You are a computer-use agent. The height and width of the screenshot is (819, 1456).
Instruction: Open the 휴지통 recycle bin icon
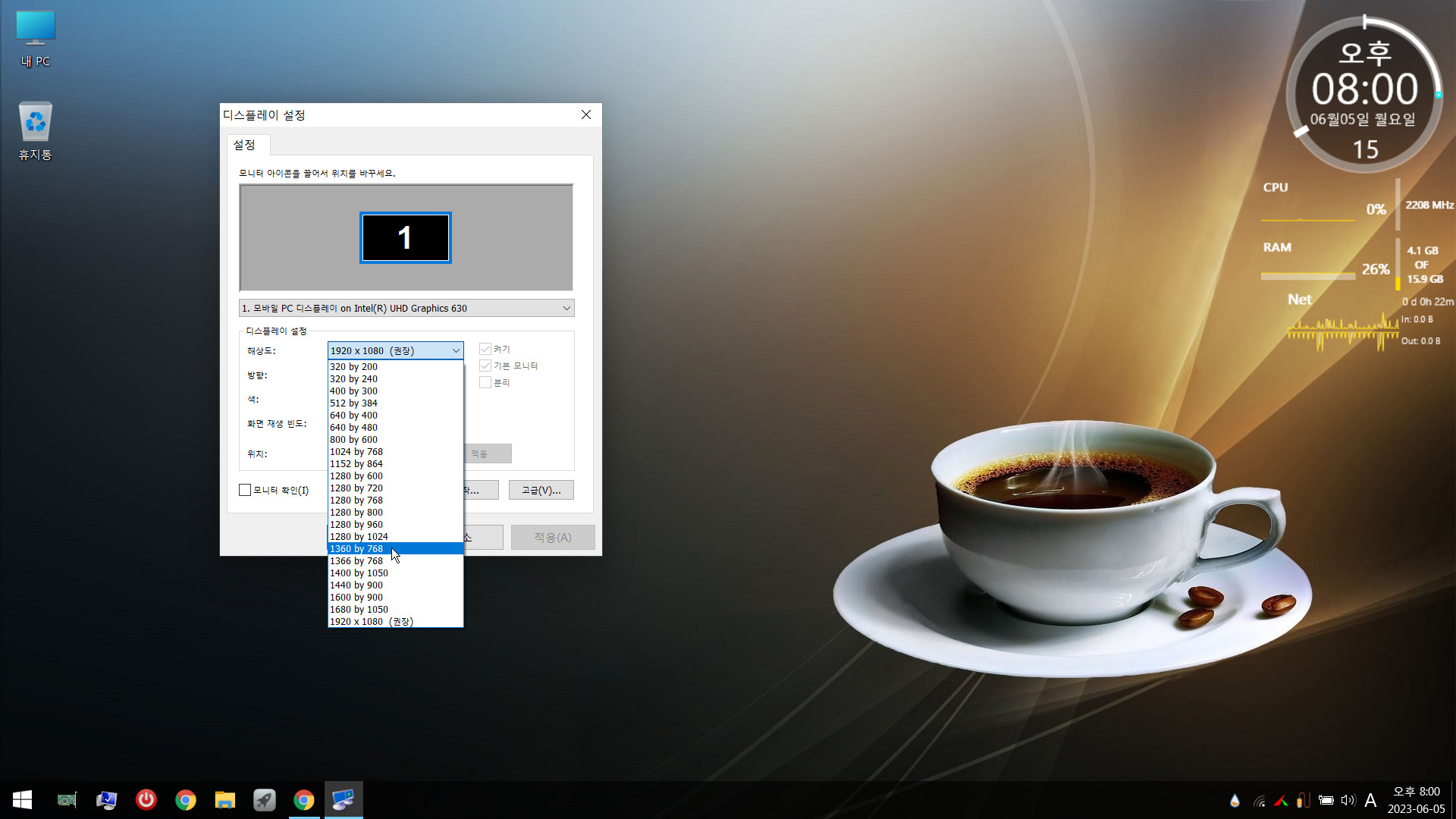(36, 130)
